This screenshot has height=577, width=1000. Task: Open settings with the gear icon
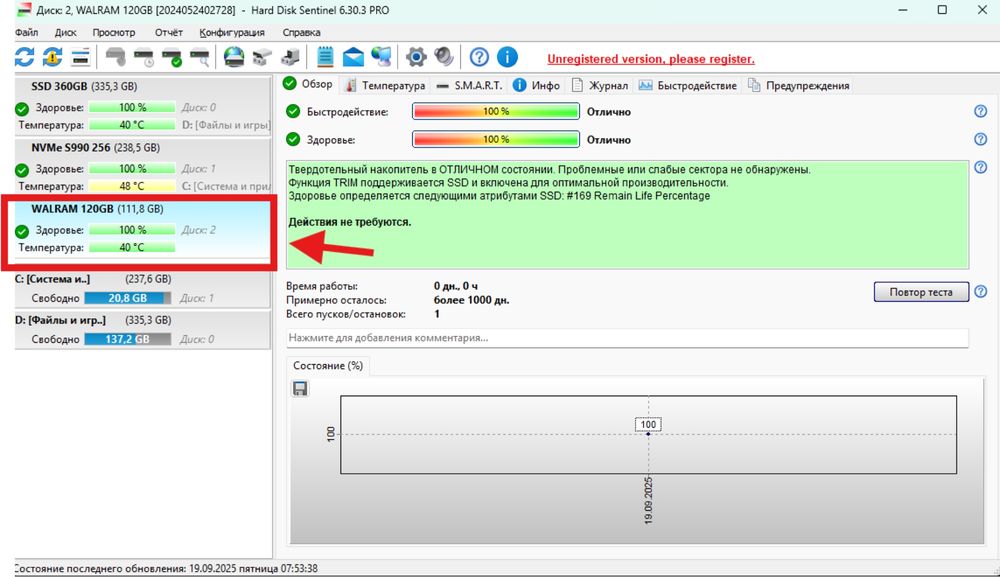416,57
